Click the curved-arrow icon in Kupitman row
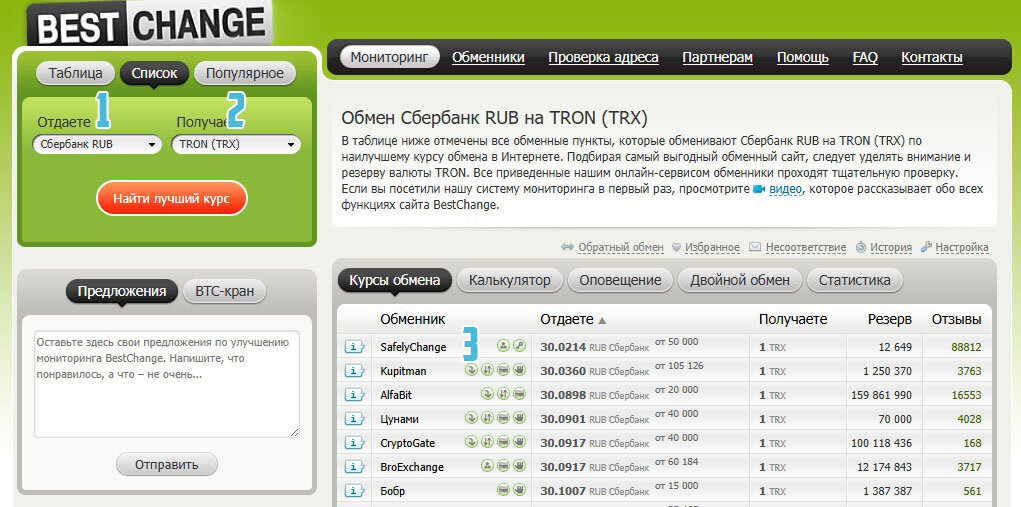1021x507 pixels. [471, 370]
